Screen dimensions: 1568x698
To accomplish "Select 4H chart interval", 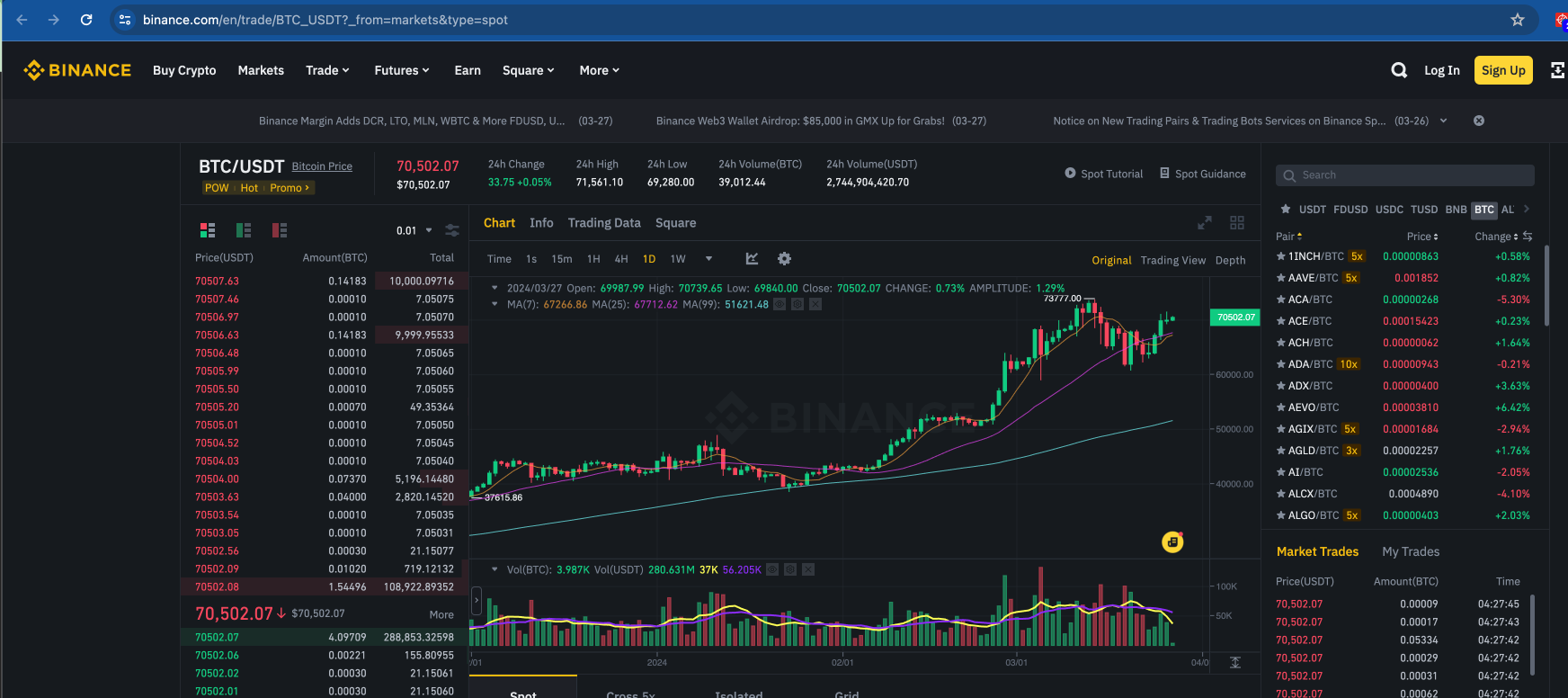I will pos(621,258).
